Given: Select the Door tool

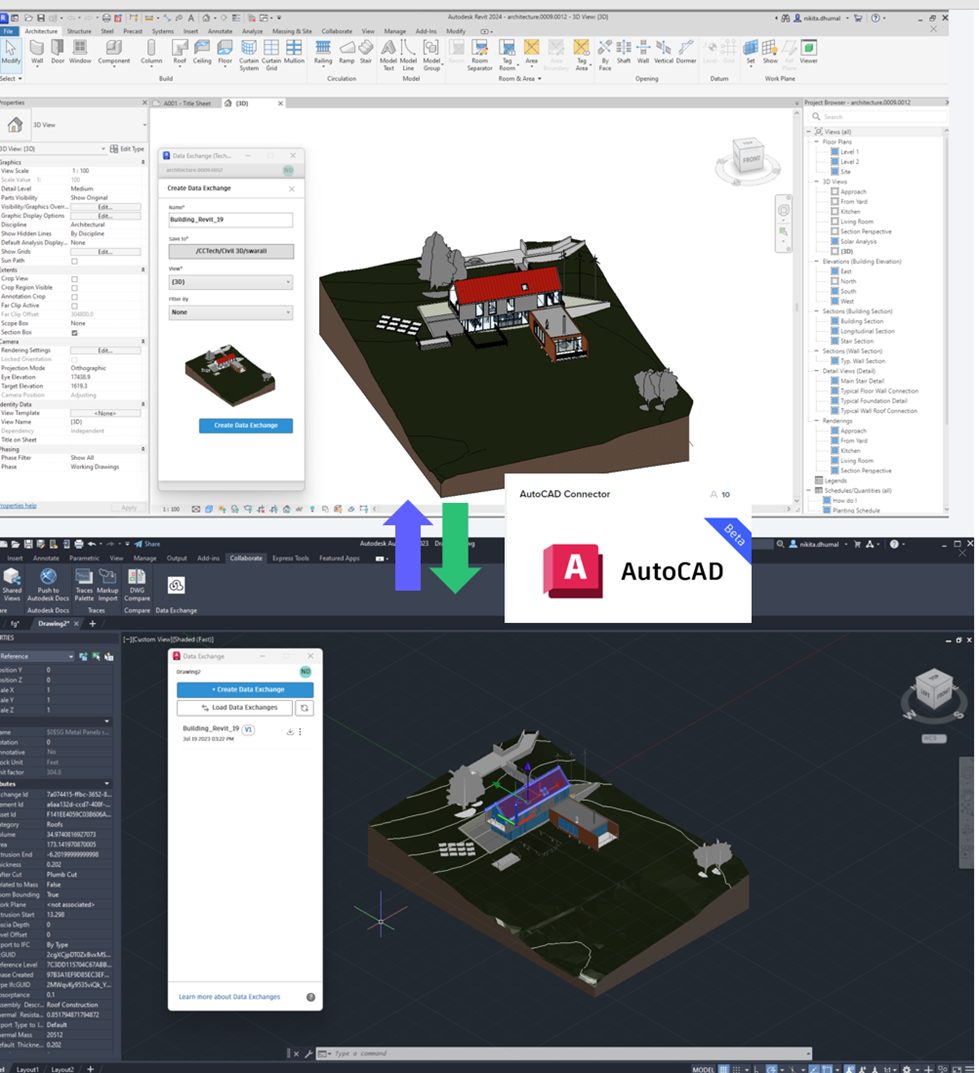Looking at the screenshot, I should (x=57, y=49).
